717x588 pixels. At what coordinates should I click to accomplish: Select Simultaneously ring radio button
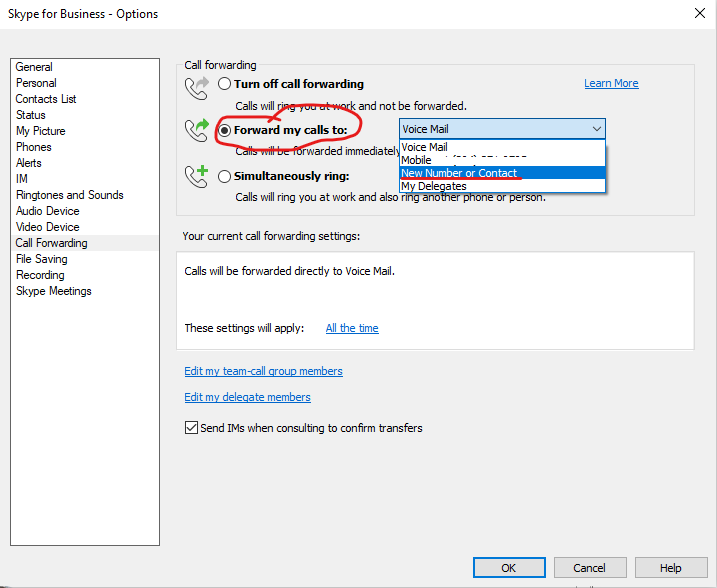(x=225, y=176)
